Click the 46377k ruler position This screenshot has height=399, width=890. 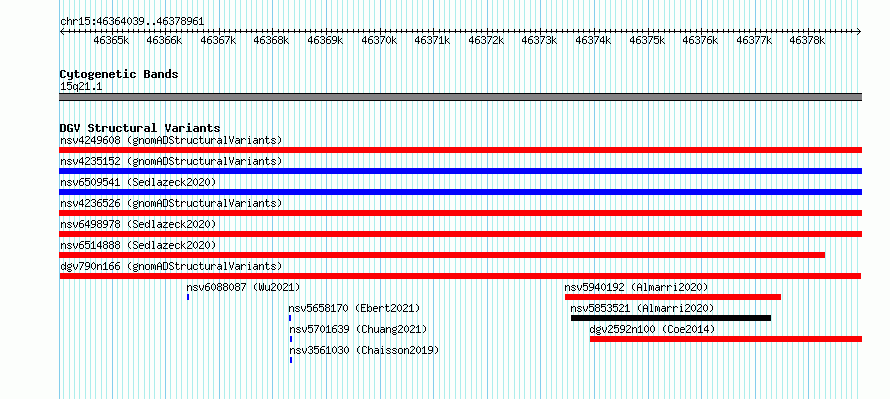pyautogui.click(x=754, y=40)
